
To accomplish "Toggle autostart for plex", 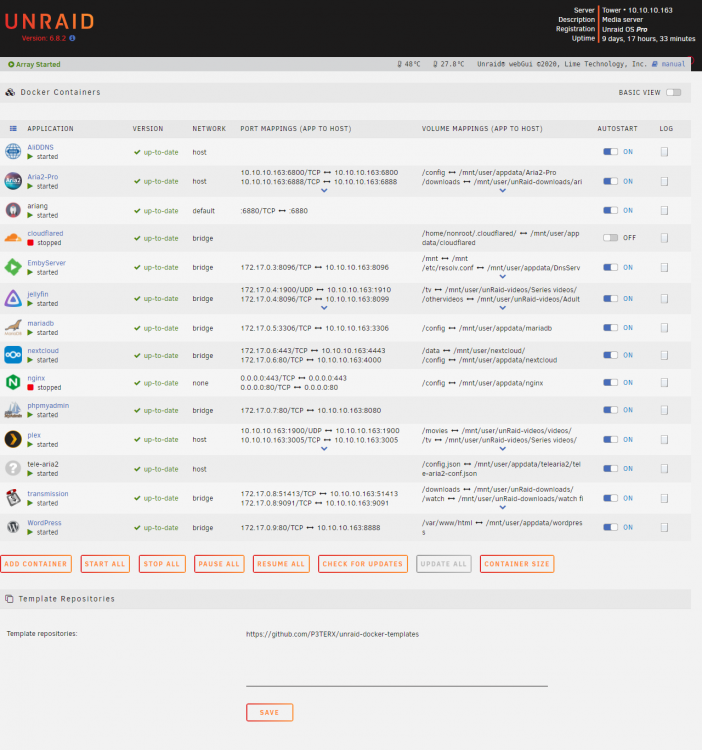I will coord(610,440).
